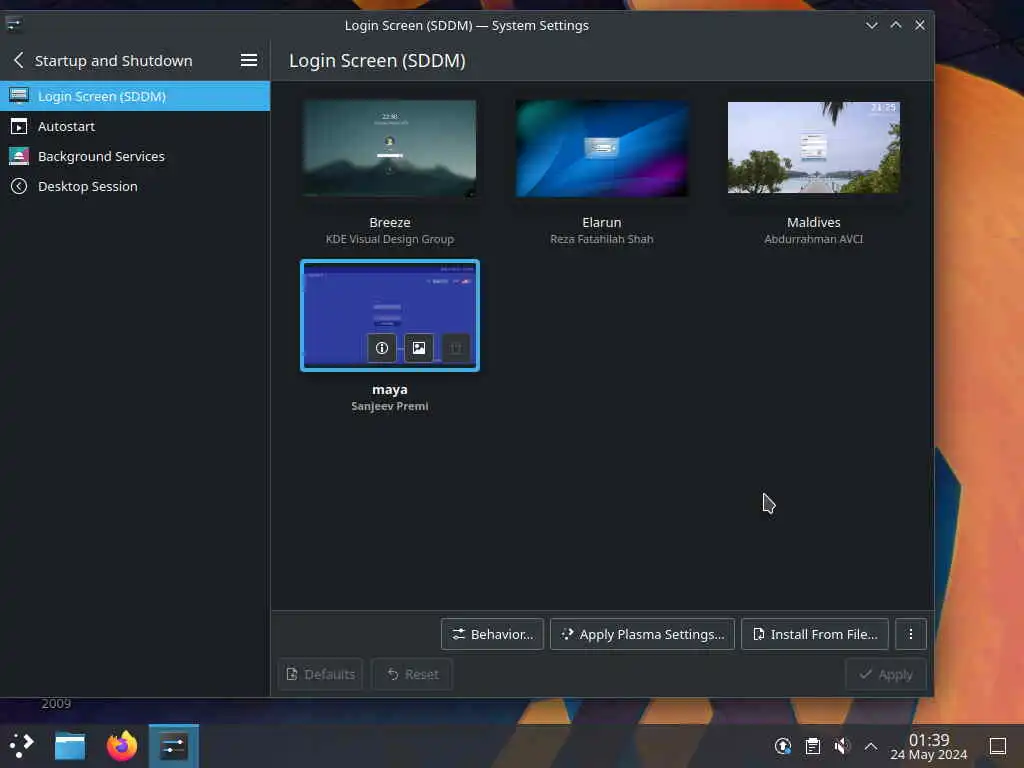This screenshot has width=1024, height=768.
Task: Click the Apply button
Action: [x=886, y=674]
